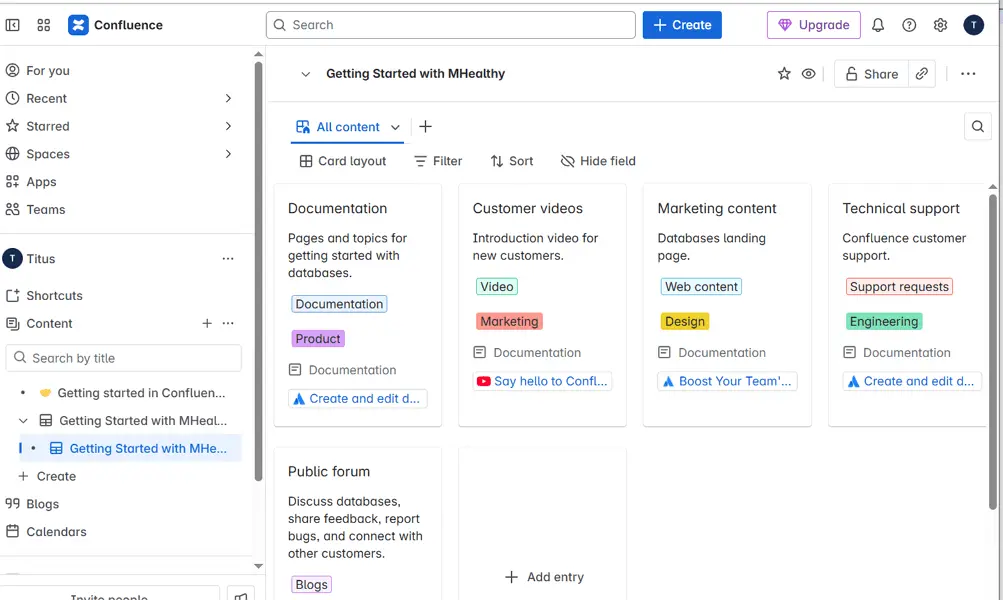Click the database cards vertical scrollbar
This screenshot has height=600, width=1003.
point(993,352)
